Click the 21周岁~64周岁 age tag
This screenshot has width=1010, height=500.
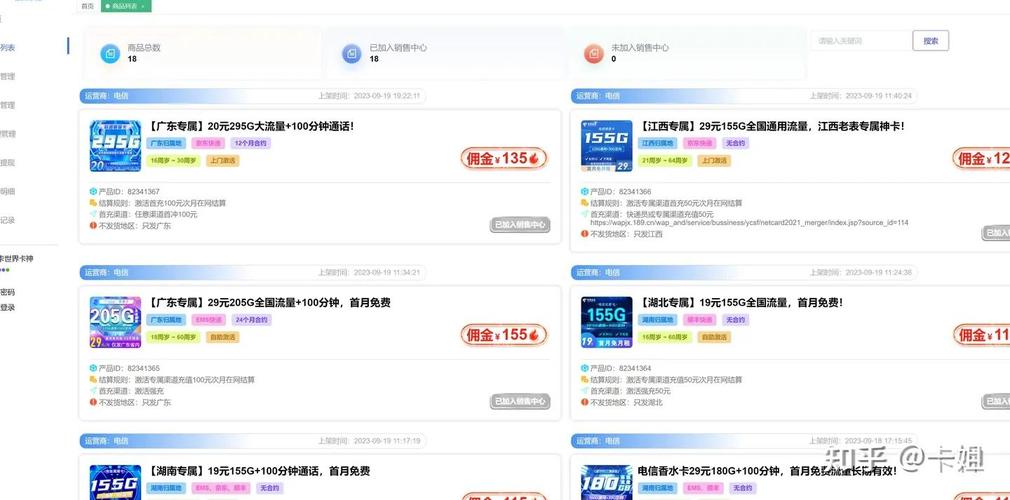tap(665, 160)
